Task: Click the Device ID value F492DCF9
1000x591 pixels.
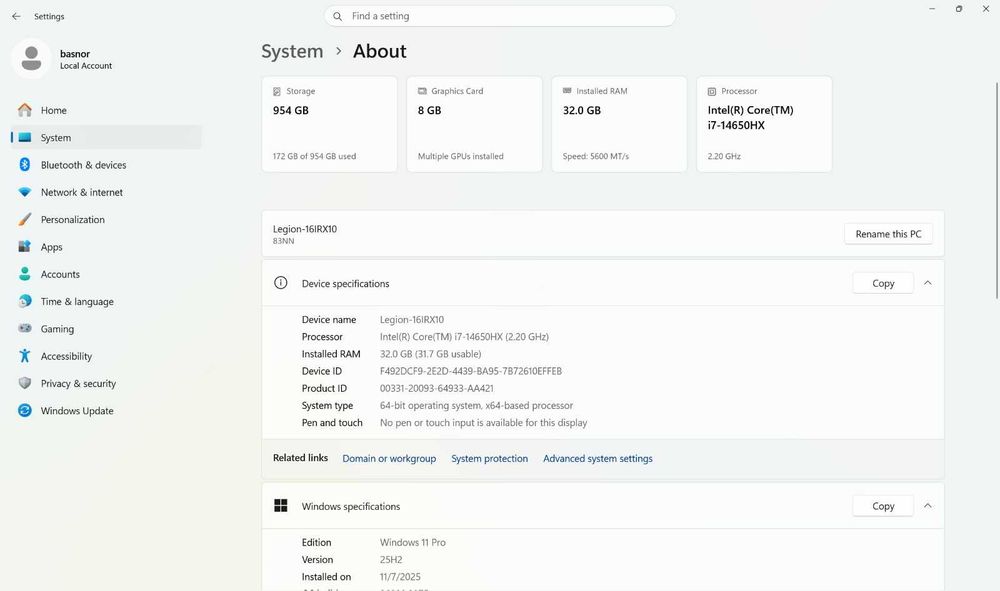Action: (471, 371)
